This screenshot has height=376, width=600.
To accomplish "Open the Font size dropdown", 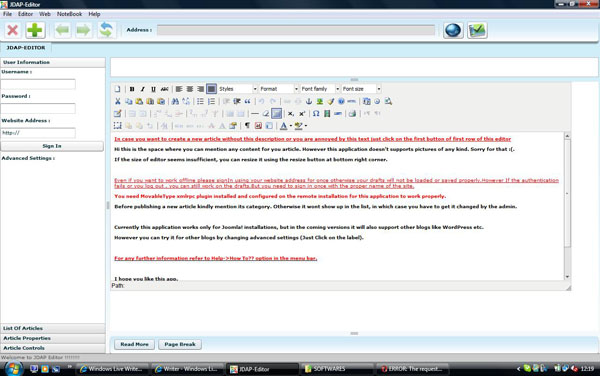I will click(361, 89).
